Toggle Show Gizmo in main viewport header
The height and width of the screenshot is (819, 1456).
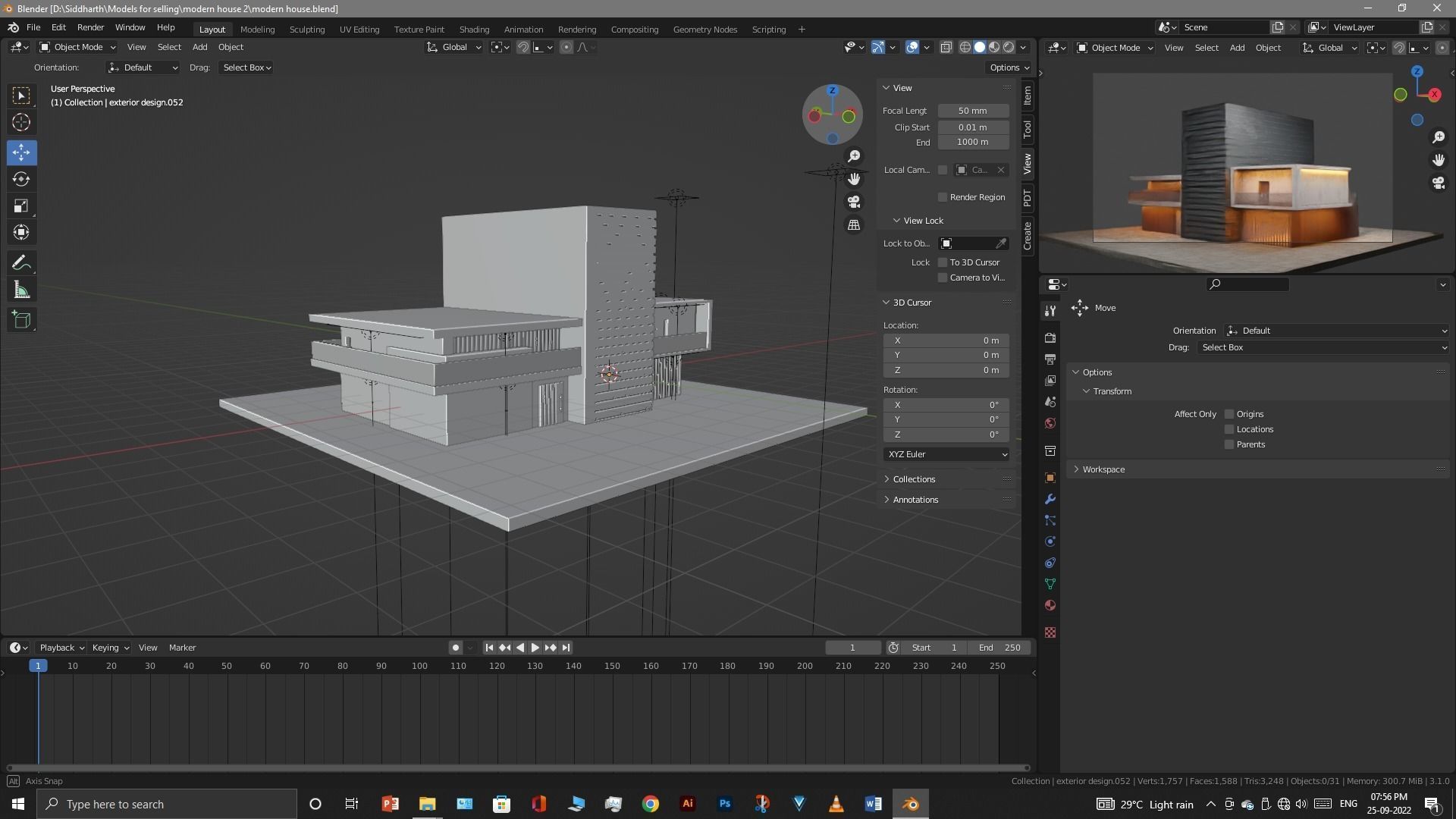878,47
